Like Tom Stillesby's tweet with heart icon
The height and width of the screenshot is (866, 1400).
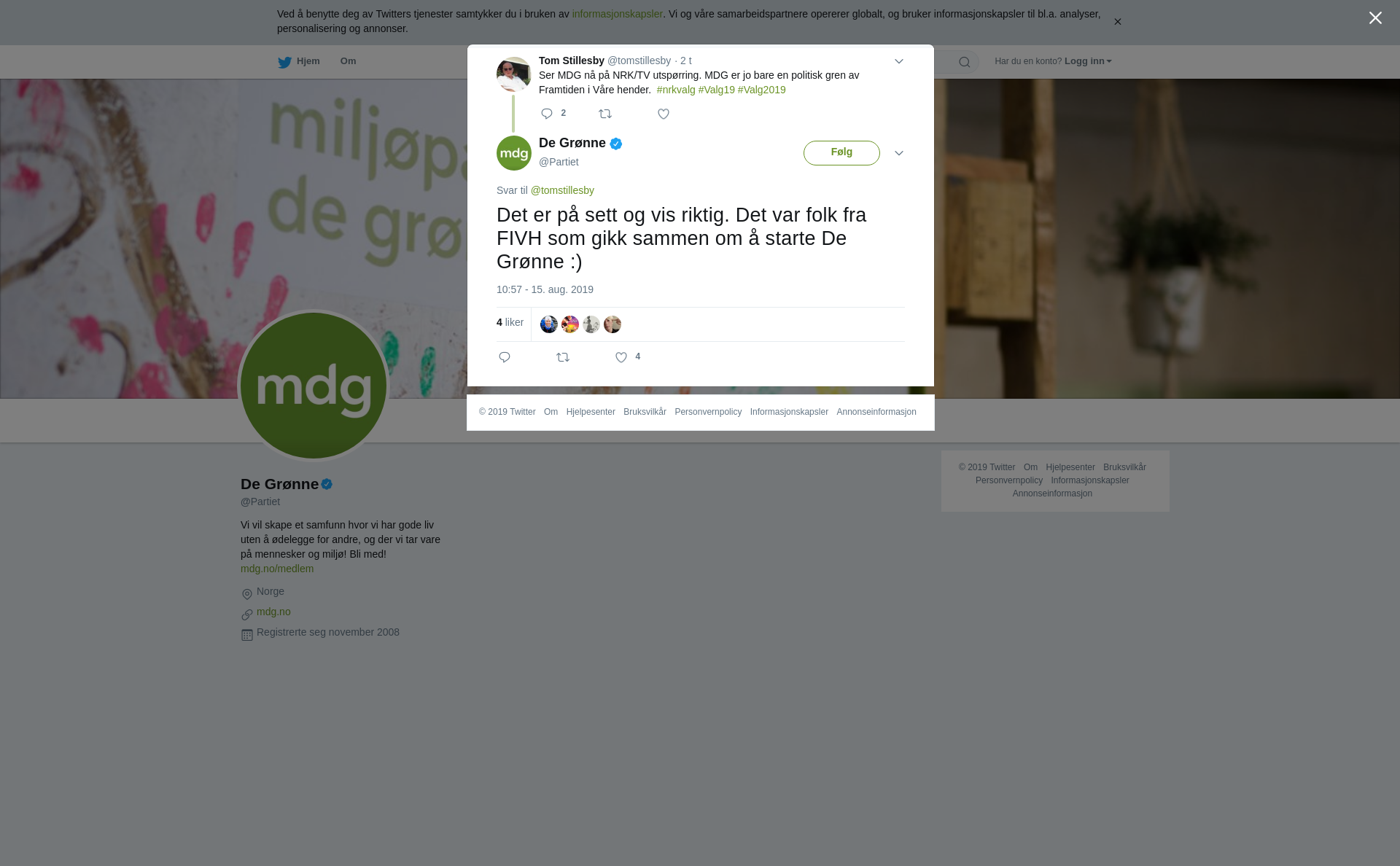664,114
